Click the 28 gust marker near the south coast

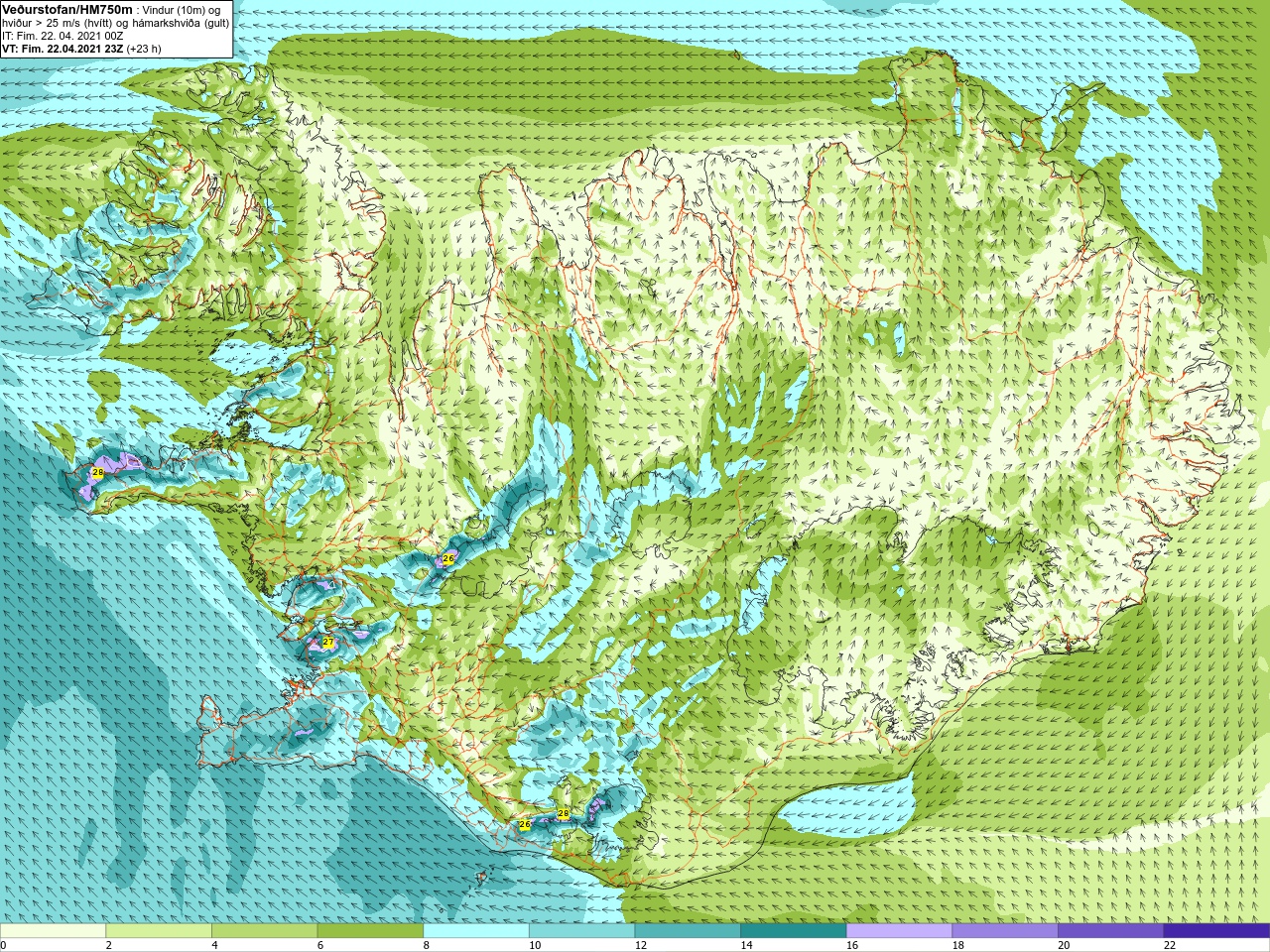point(564,813)
